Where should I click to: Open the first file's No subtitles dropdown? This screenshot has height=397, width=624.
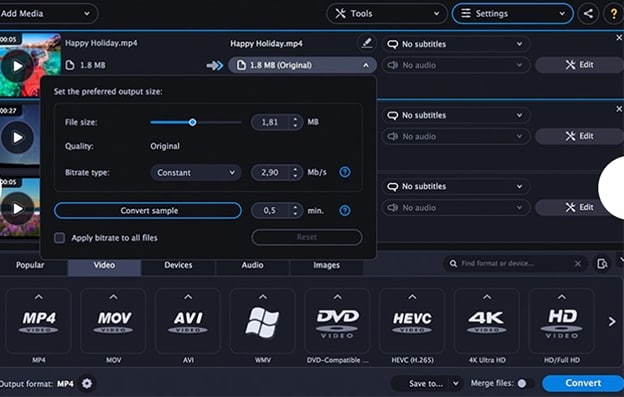click(456, 44)
